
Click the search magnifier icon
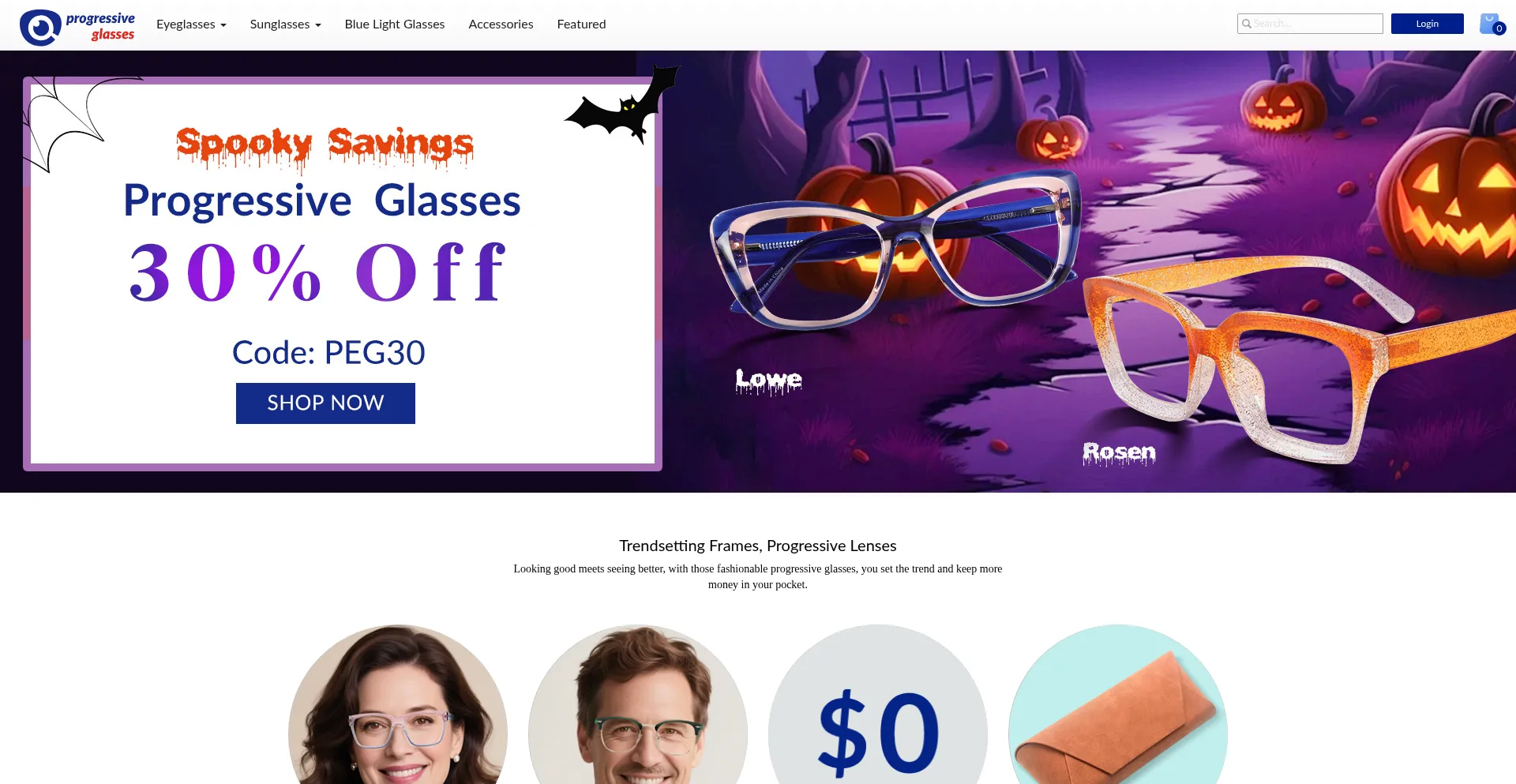pyautogui.click(x=1247, y=24)
